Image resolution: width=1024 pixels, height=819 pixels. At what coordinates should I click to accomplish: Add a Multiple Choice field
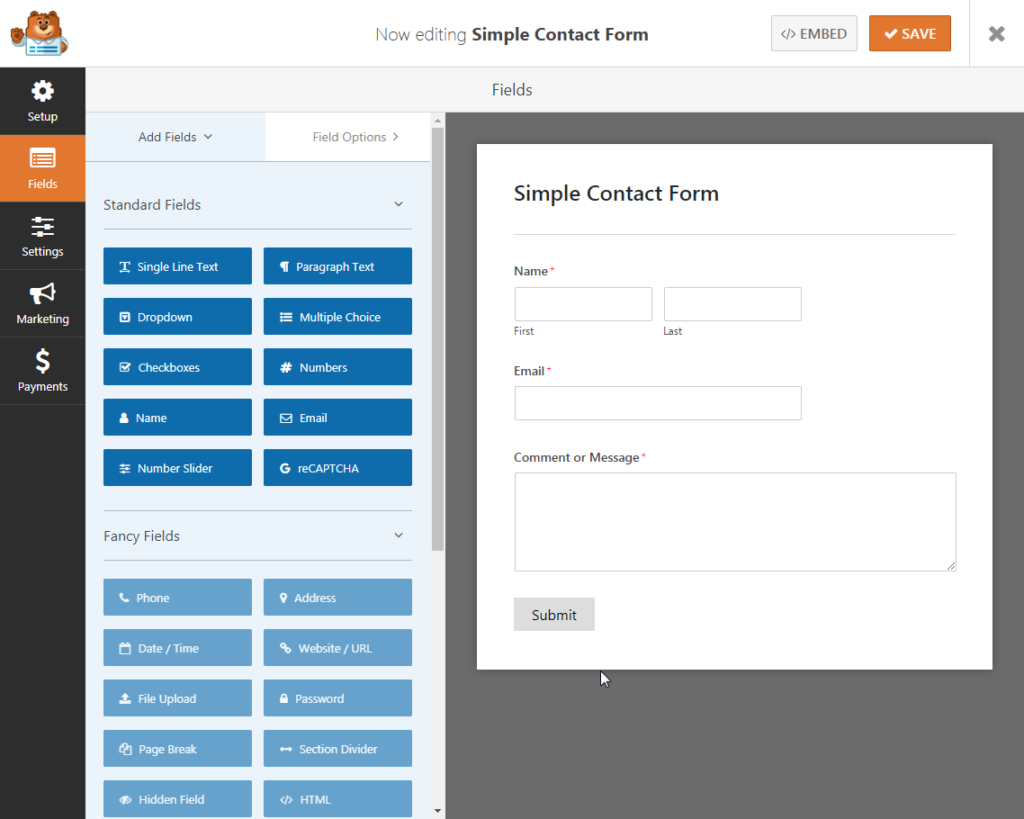(338, 316)
